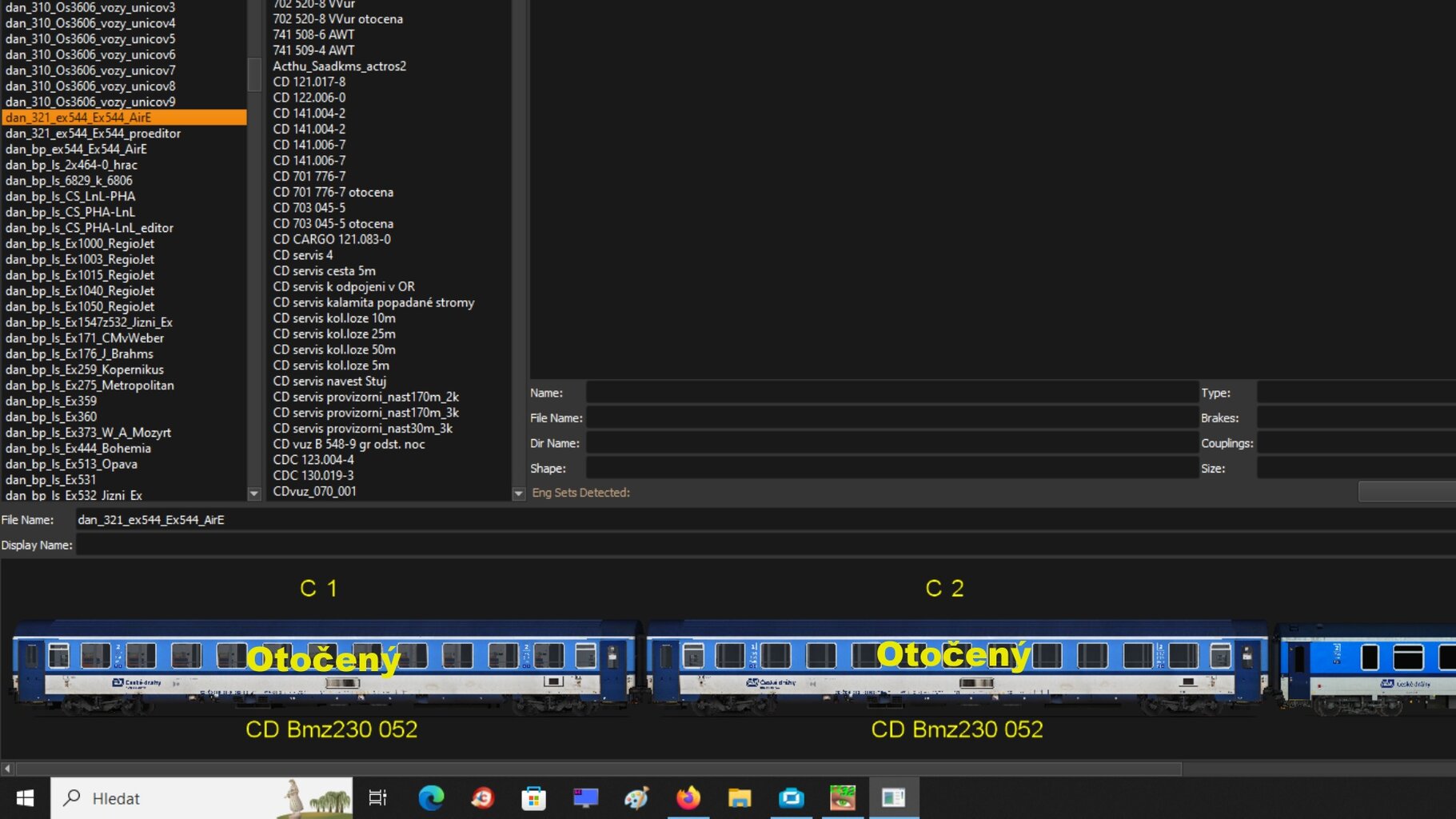Launch Microsoft Edge from the taskbar

tap(431, 797)
